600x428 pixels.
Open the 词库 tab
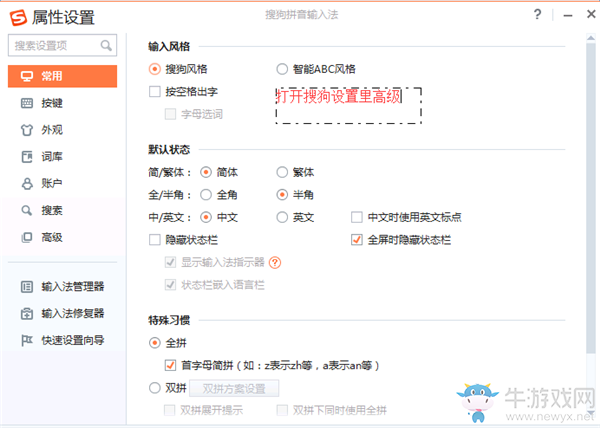[62, 156]
